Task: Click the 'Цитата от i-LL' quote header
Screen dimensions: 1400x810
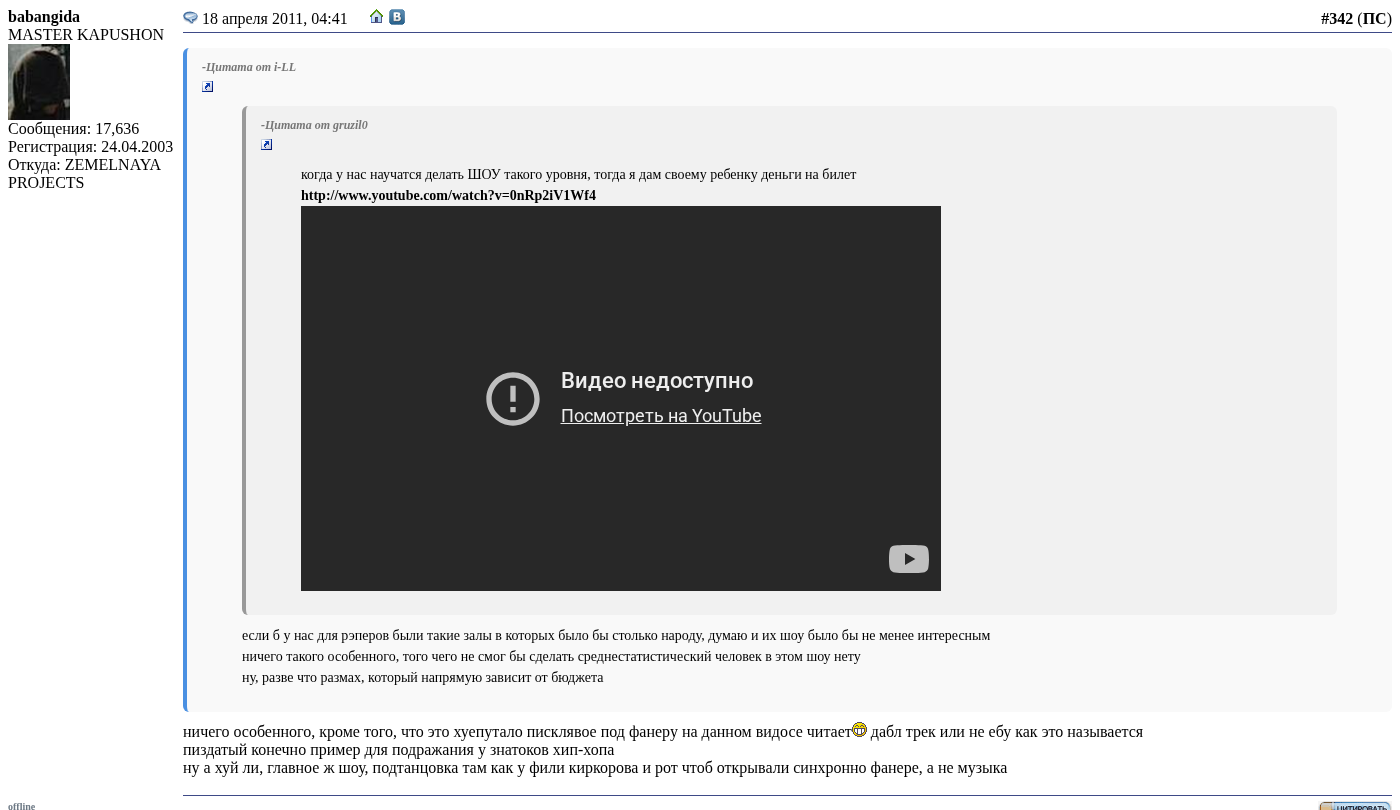Action: [249, 67]
